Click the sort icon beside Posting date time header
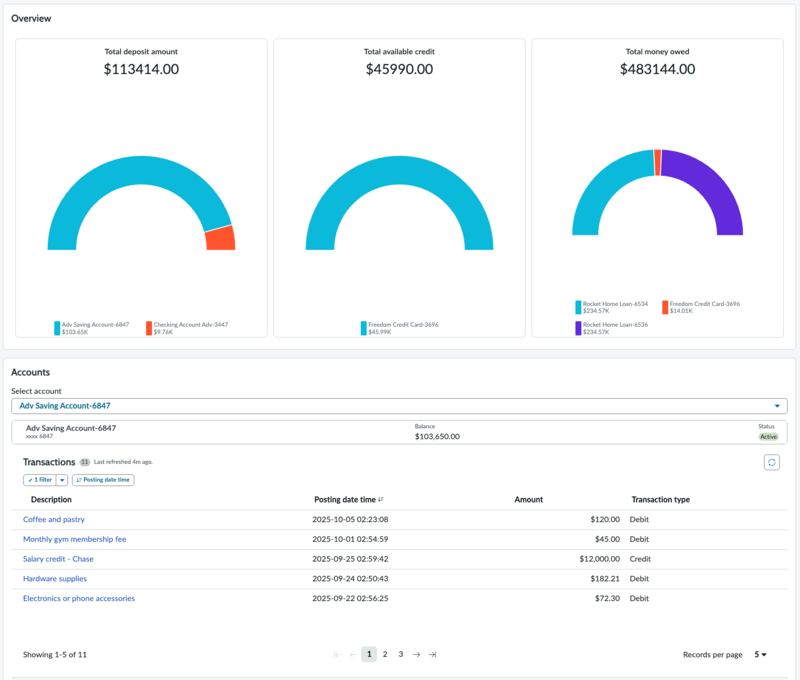 coord(381,499)
